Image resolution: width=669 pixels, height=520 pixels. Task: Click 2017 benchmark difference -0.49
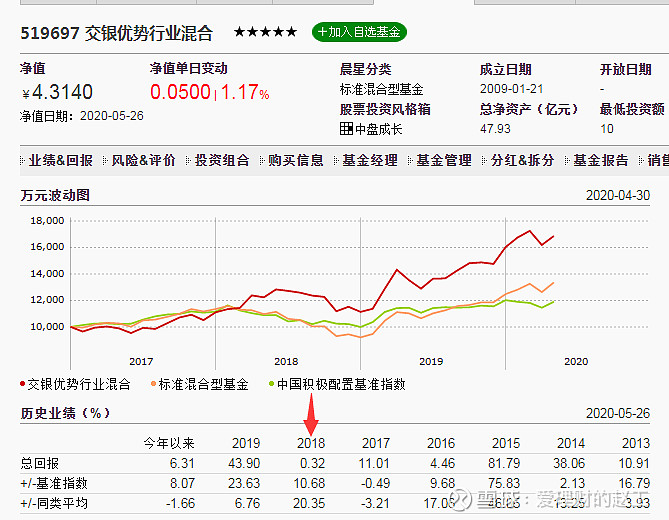[x=375, y=483]
